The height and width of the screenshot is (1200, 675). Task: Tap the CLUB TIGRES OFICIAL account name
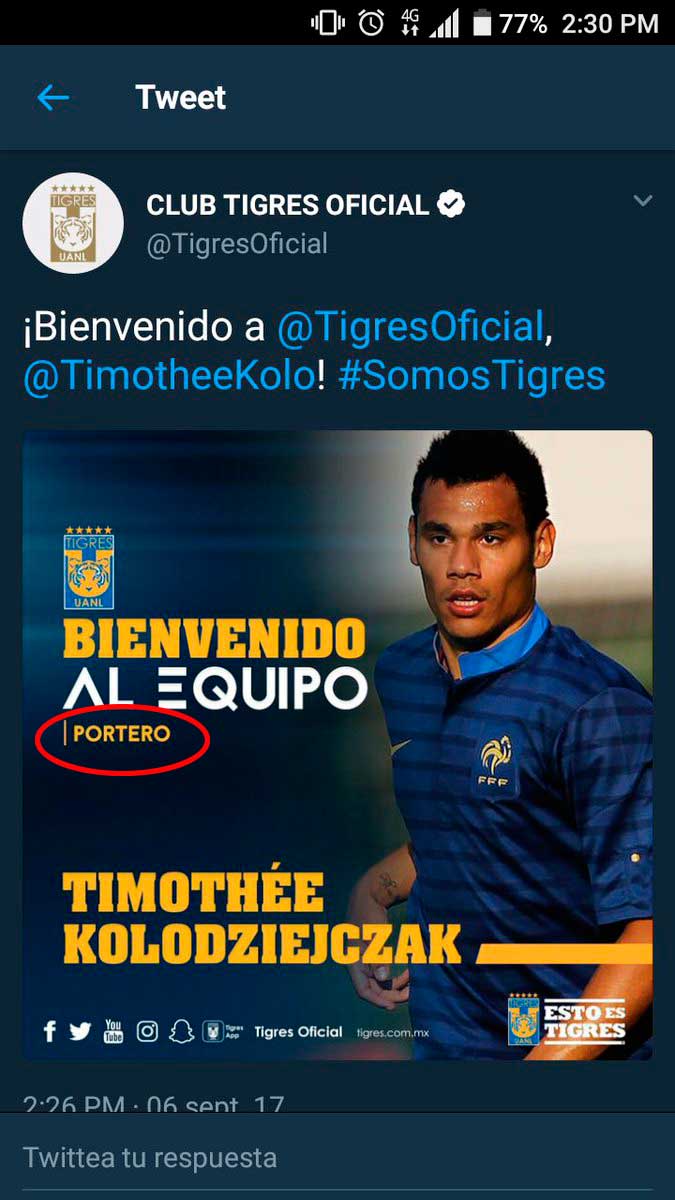[288, 205]
